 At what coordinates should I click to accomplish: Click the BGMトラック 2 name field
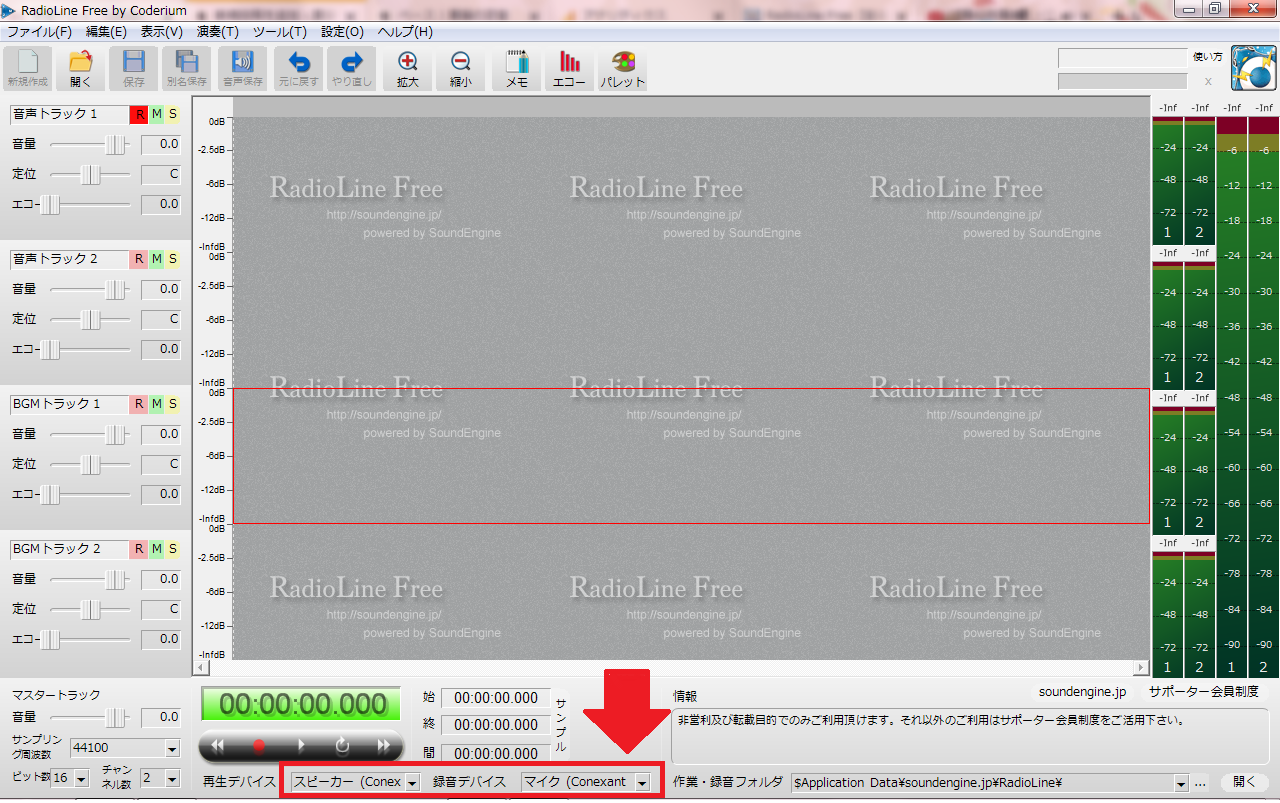69,549
